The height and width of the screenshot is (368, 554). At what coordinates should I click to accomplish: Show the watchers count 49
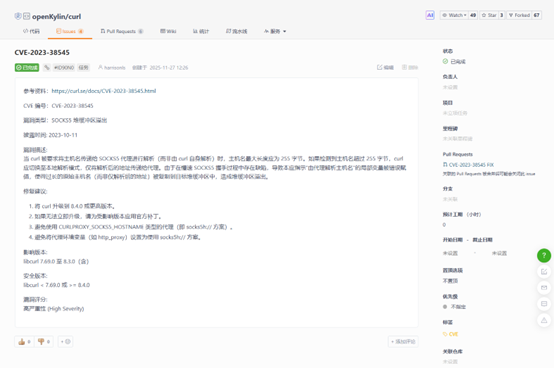click(473, 15)
